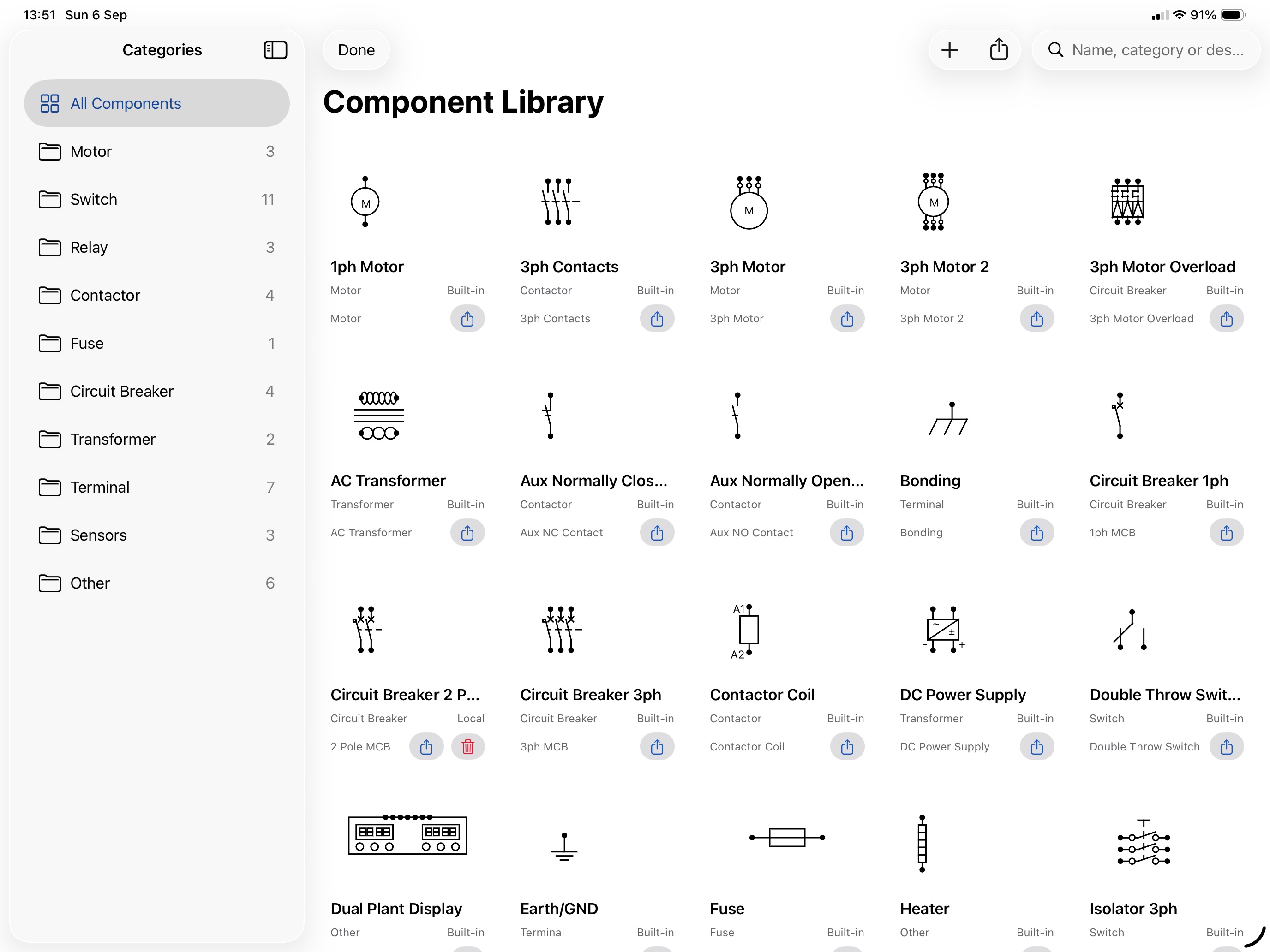This screenshot has width=1270, height=952.
Task: Select the Fuse symbol thumbnail
Action: pos(786,837)
